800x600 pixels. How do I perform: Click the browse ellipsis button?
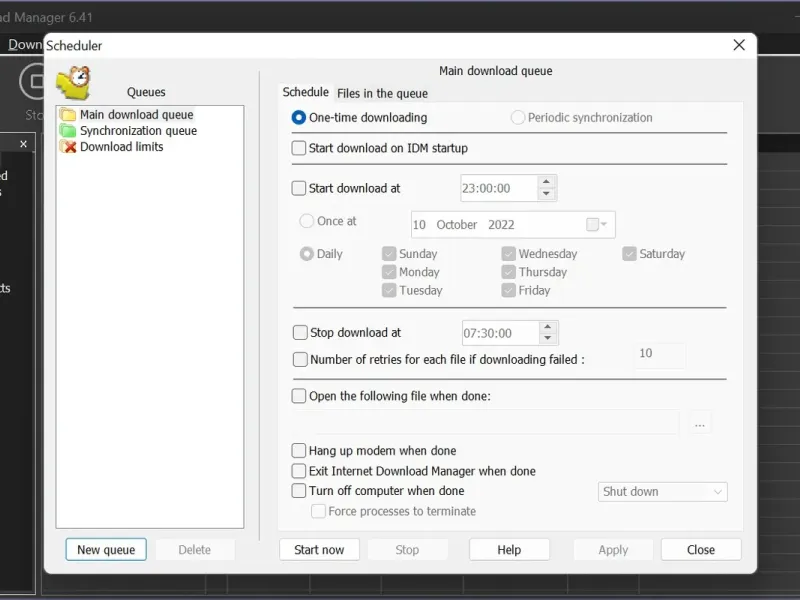(699, 424)
